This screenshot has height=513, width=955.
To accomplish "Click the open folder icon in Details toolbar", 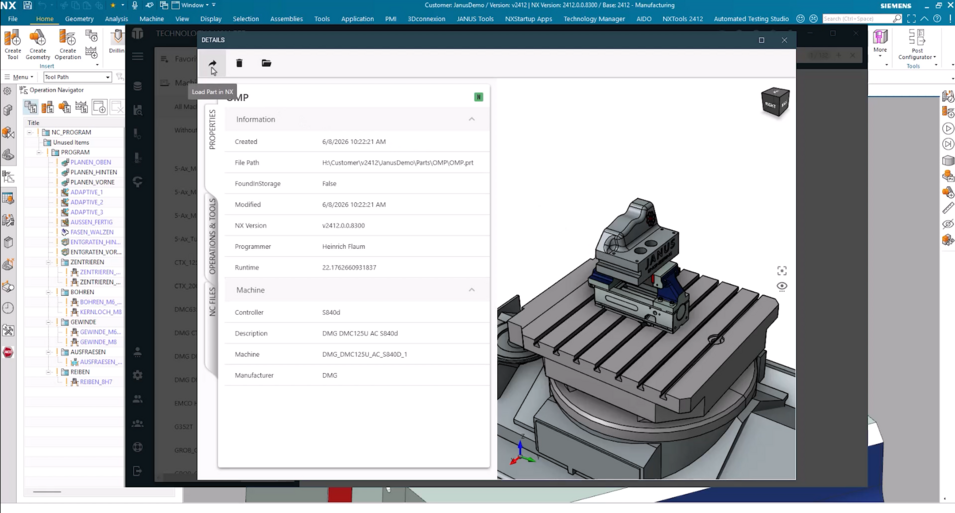I will 266,63.
